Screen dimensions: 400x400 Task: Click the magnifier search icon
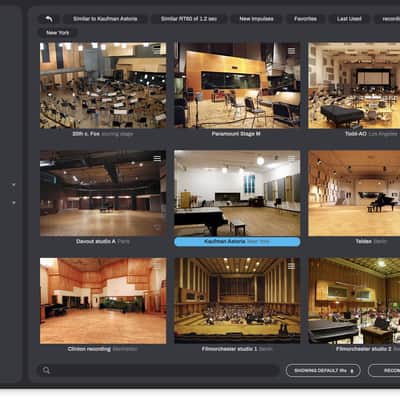[x=46, y=370]
